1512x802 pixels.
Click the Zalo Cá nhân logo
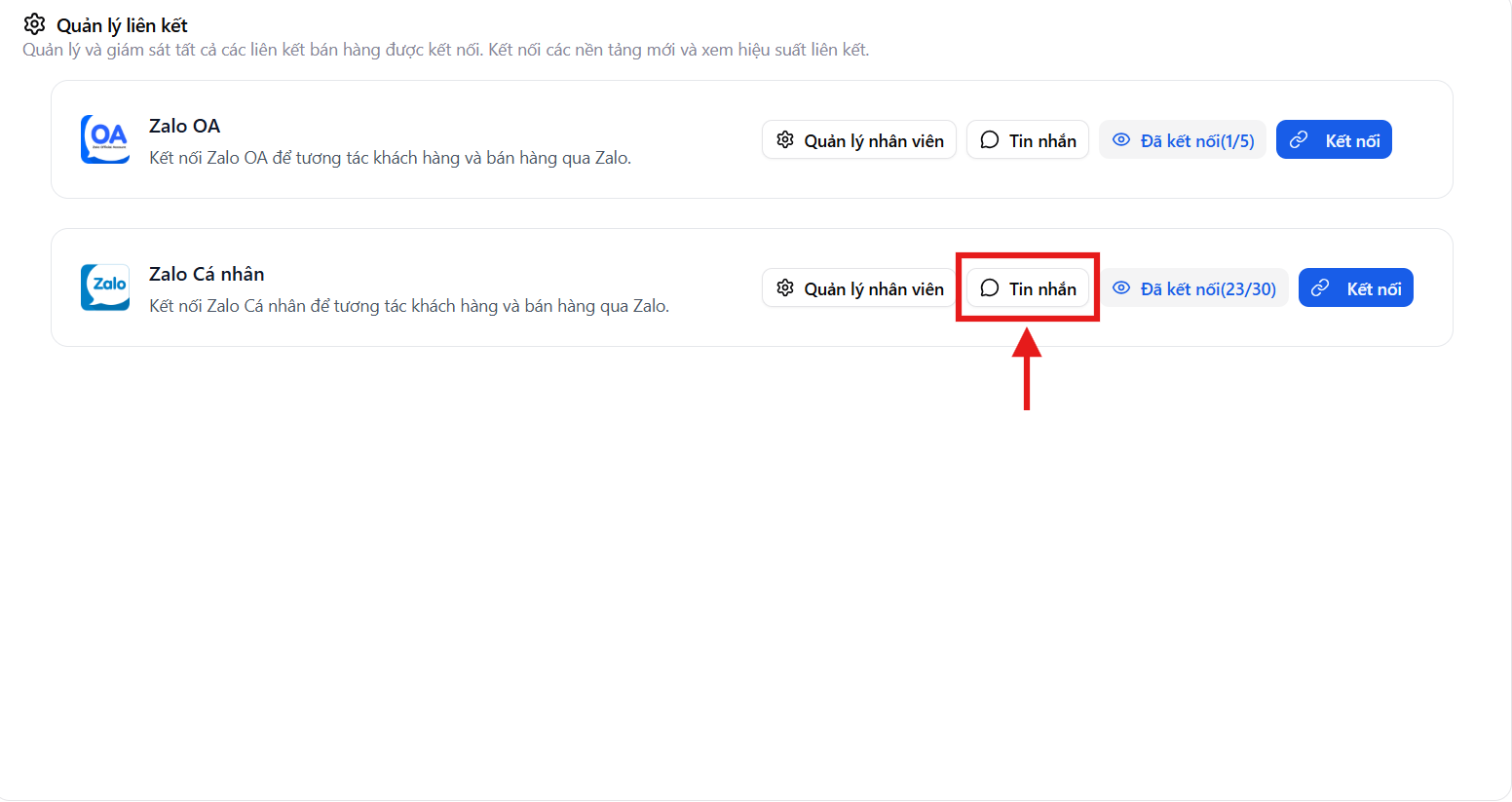pos(105,287)
